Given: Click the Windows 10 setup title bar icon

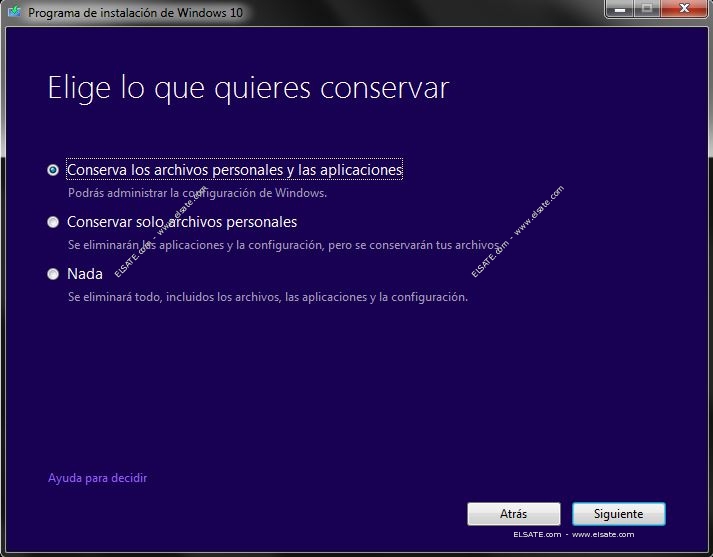Looking at the screenshot, I should 15,12.
